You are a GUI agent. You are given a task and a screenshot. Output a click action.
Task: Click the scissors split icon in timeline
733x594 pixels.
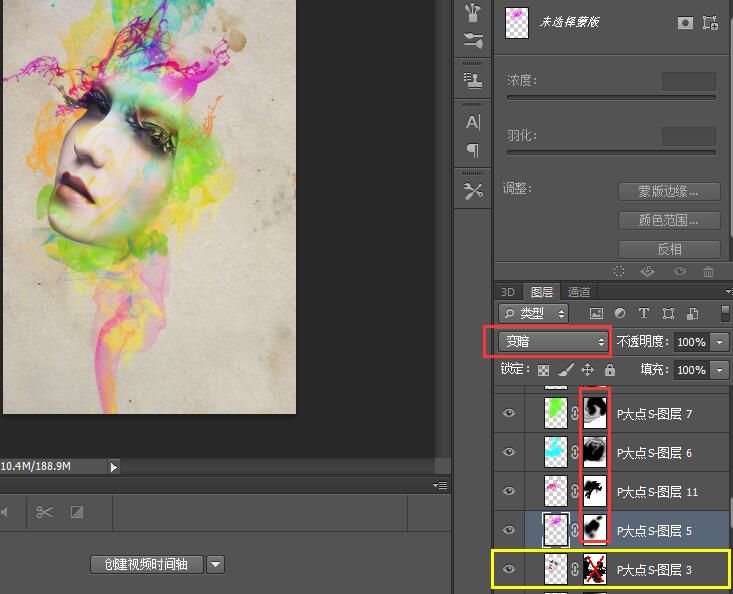click(44, 512)
